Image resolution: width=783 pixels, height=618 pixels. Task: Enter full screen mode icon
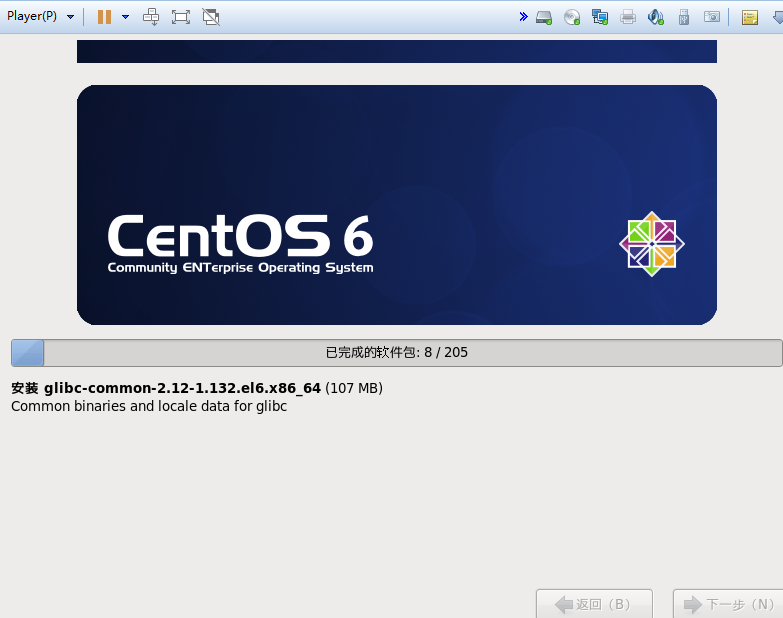pyautogui.click(x=181, y=17)
